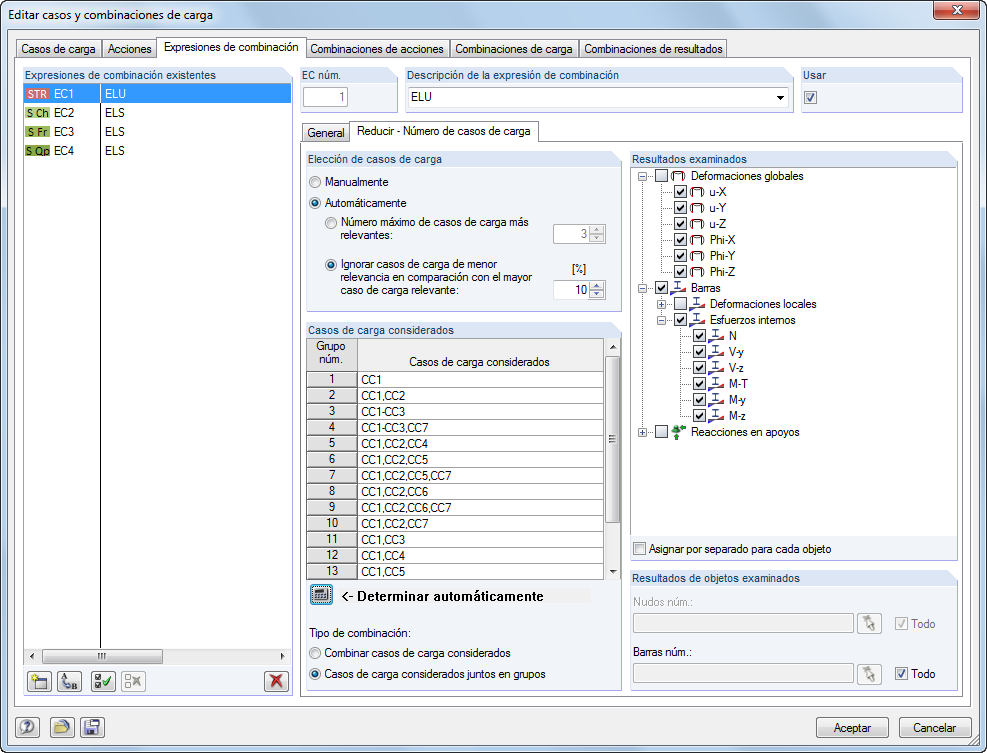Click the deselect all icon

point(133,681)
